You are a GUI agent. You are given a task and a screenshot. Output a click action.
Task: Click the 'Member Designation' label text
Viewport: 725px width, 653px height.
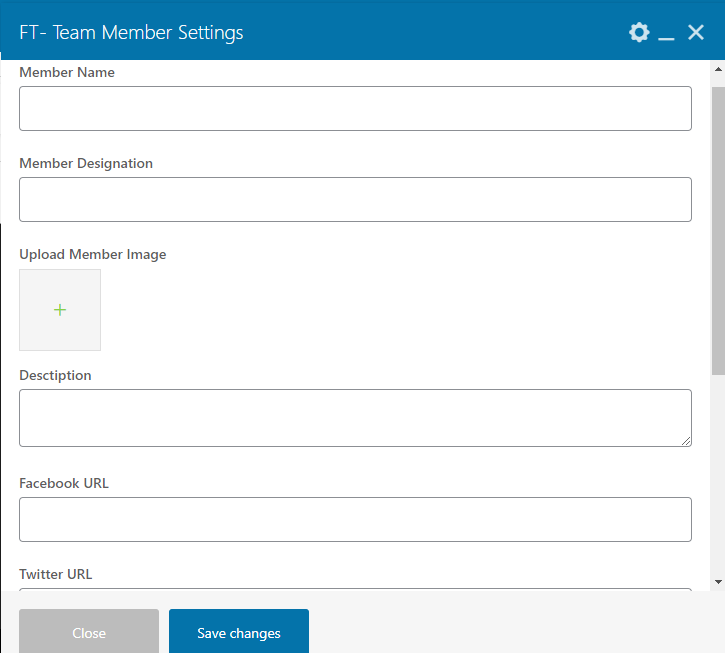(x=86, y=163)
